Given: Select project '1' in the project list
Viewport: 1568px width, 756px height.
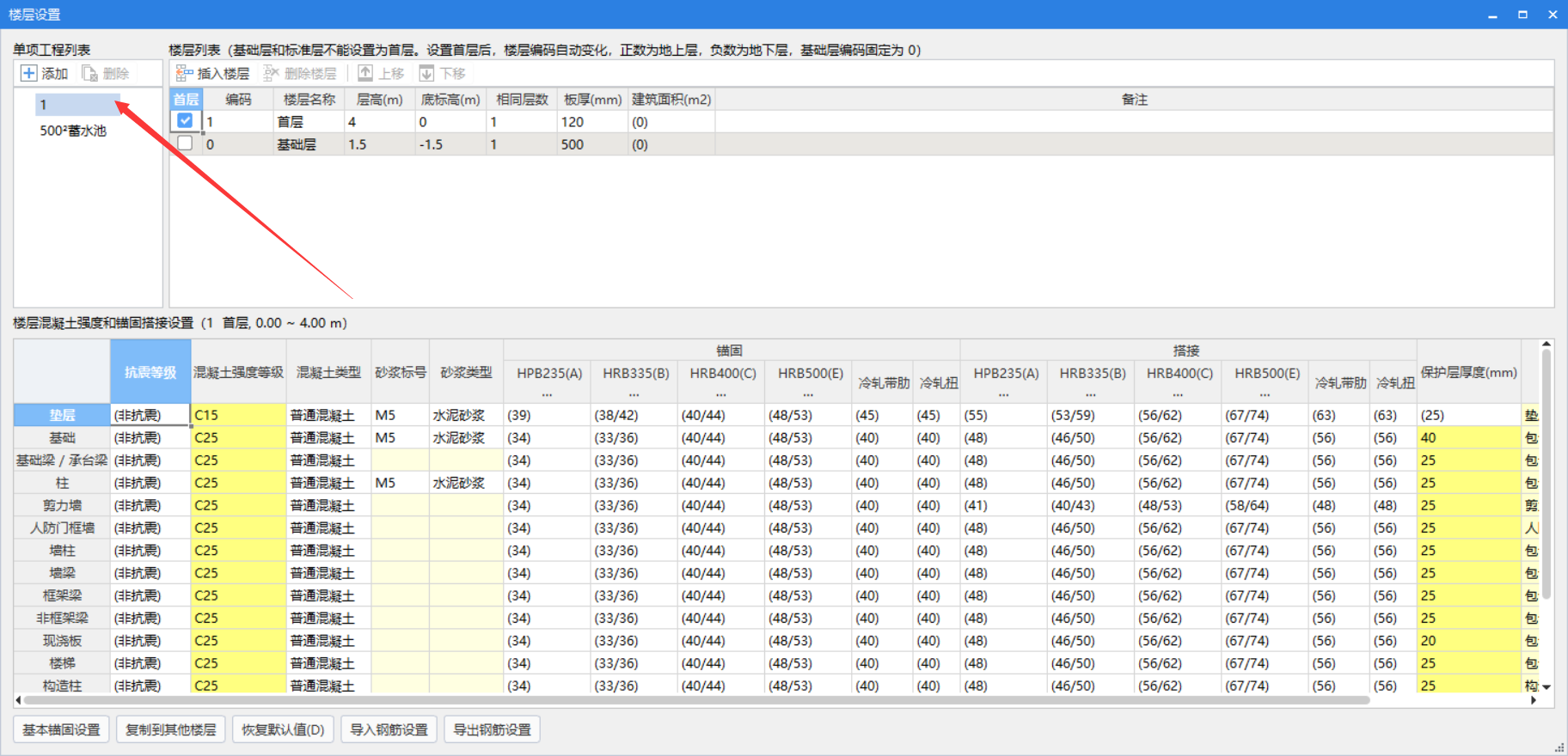Looking at the screenshot, I should (77, 105).
